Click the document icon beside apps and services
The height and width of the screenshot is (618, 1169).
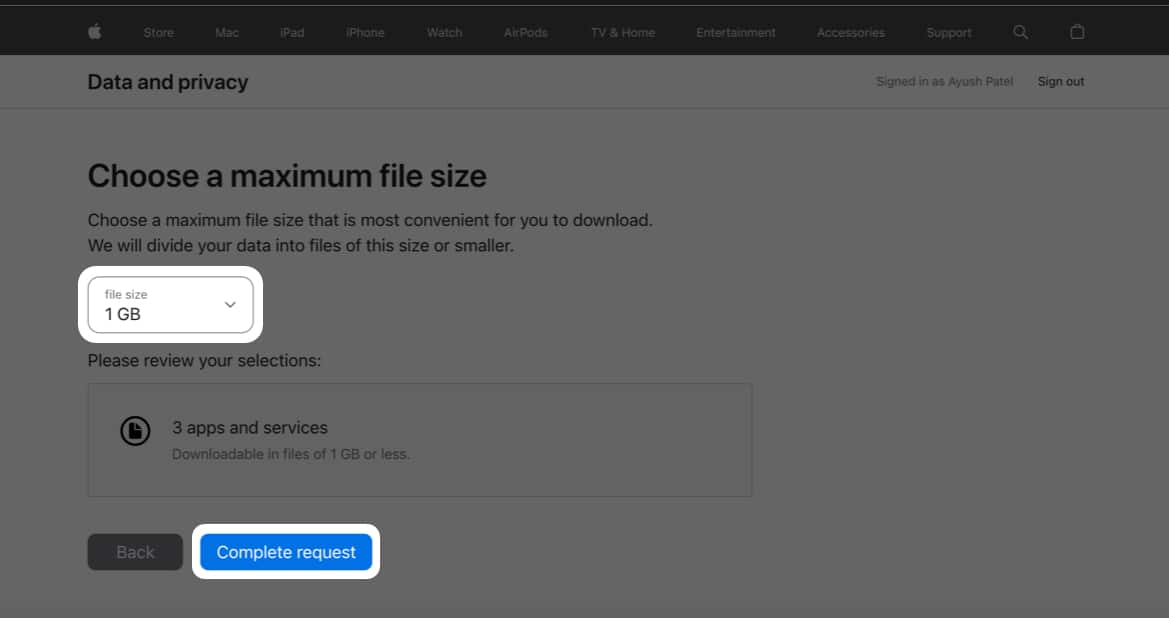136,431
